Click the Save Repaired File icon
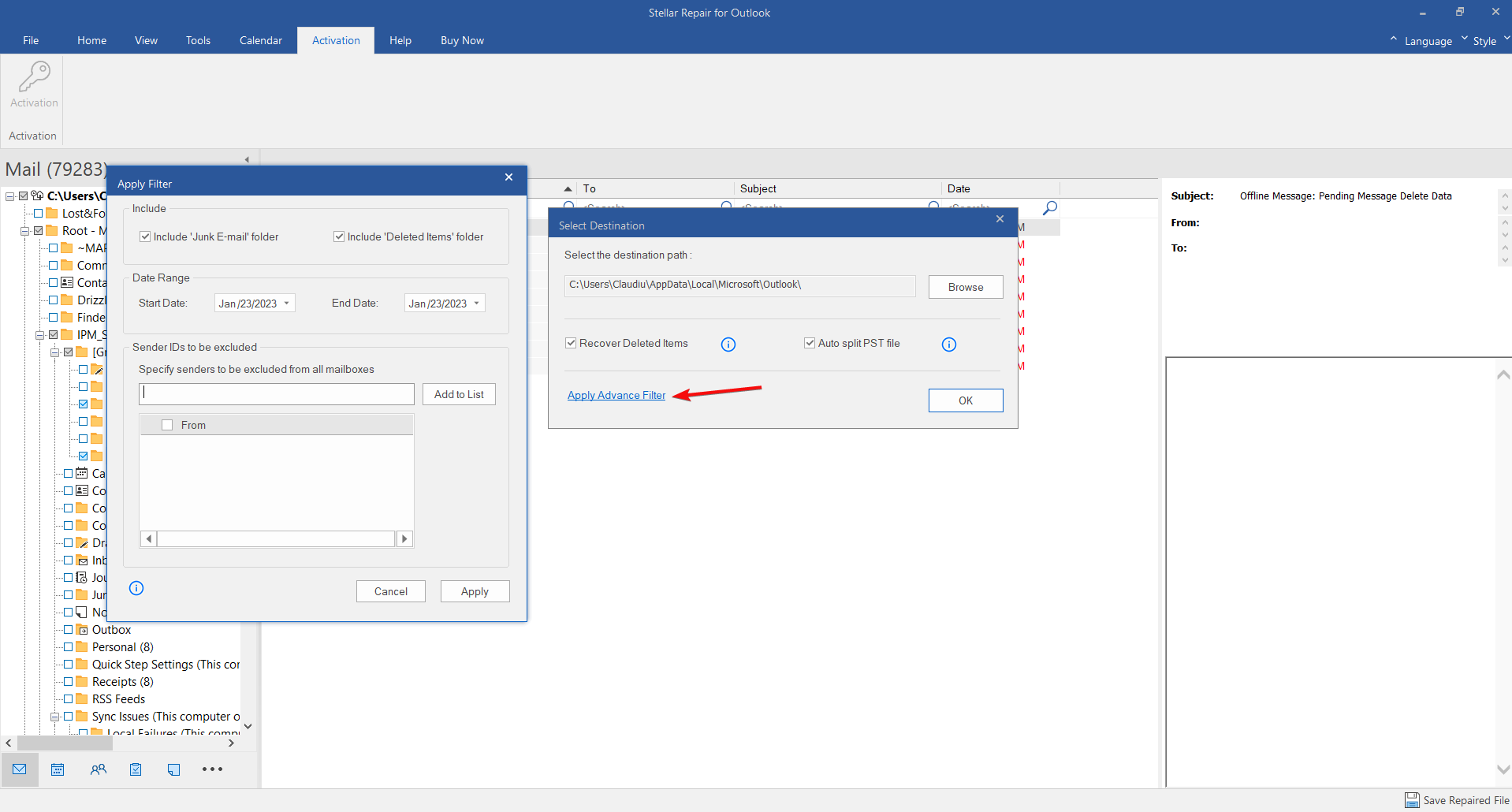1512x812 pixels. [1412, 800]
